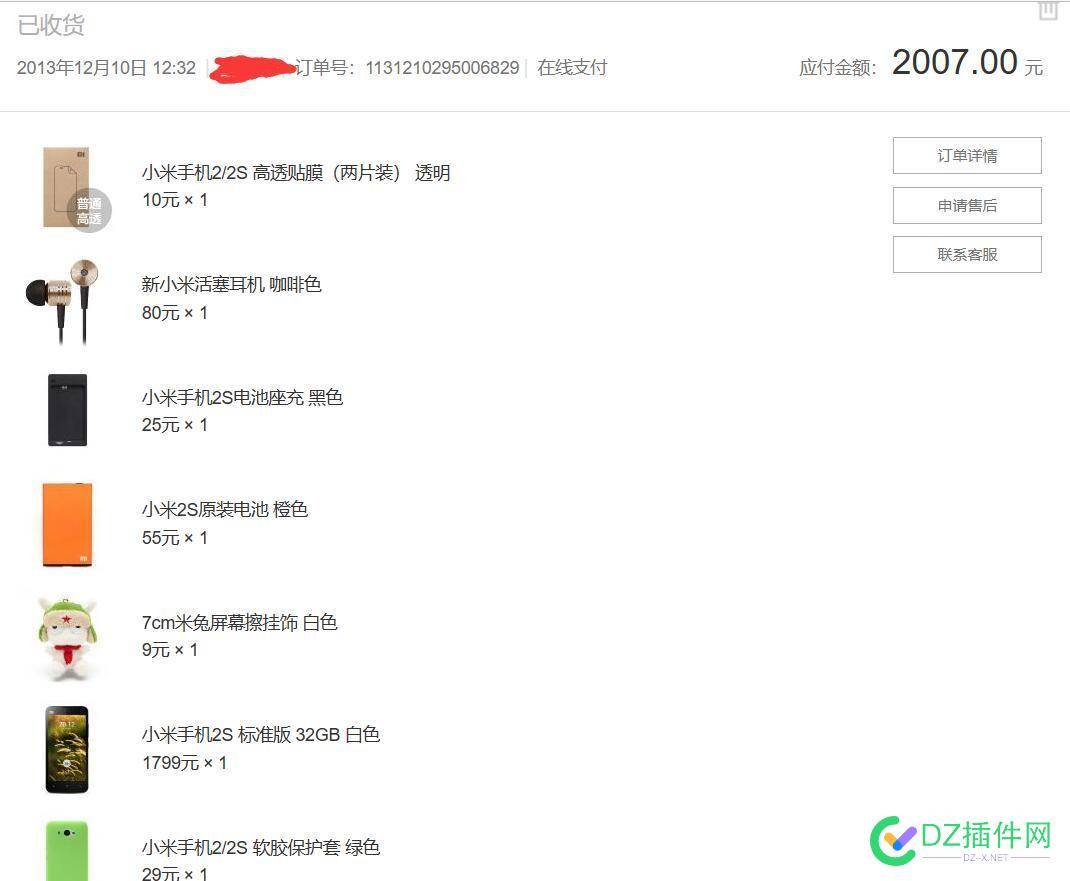Screen dimensions: 1070x881
Task: Open the black battery charger thumbnail
Action: (67, 410)
